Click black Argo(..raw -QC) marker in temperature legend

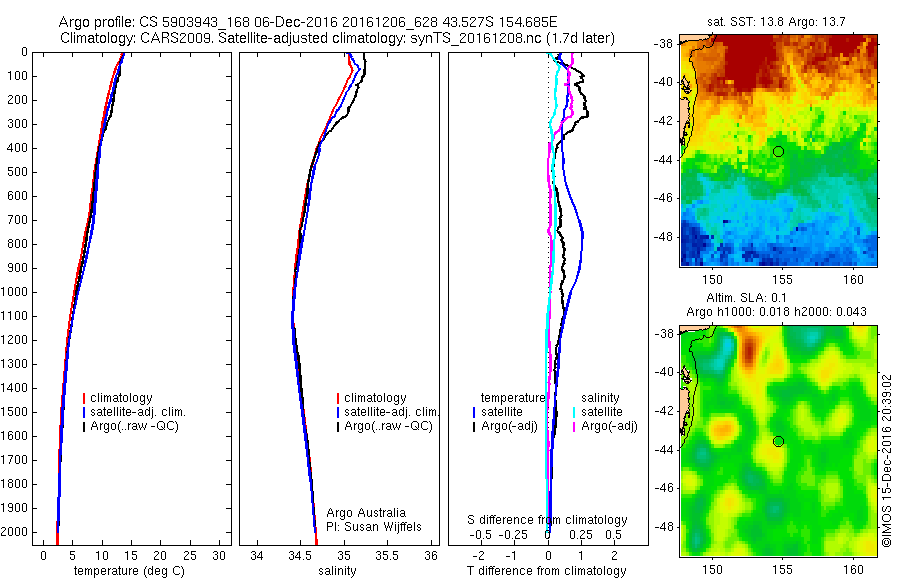[84, 426]
